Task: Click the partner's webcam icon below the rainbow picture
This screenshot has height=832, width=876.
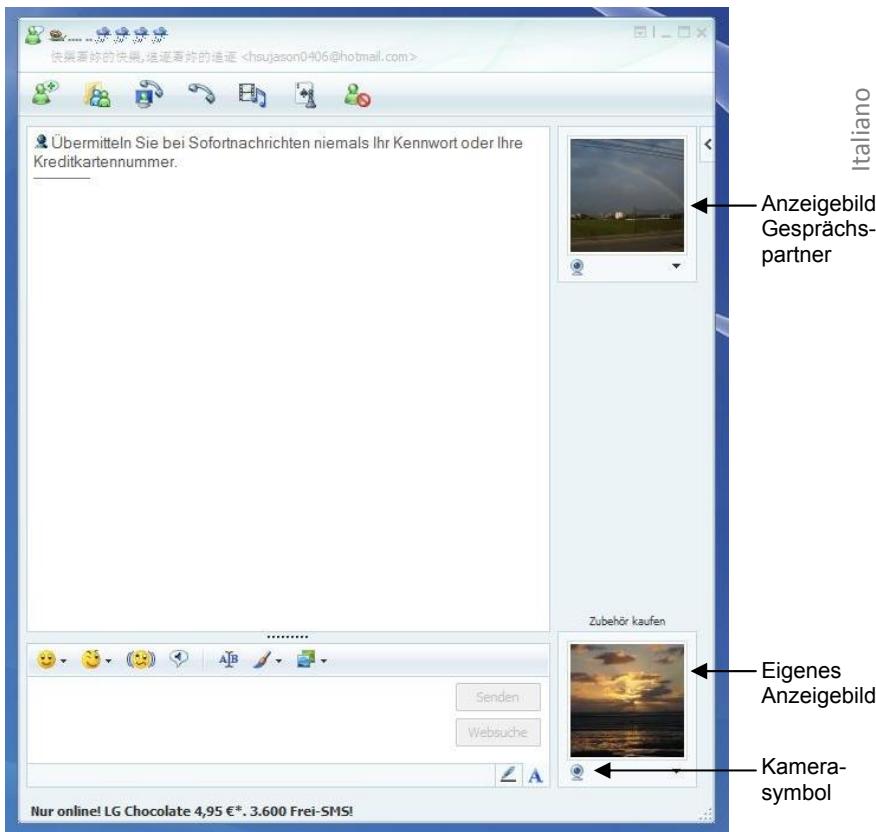Action: [x=577, y=267]
